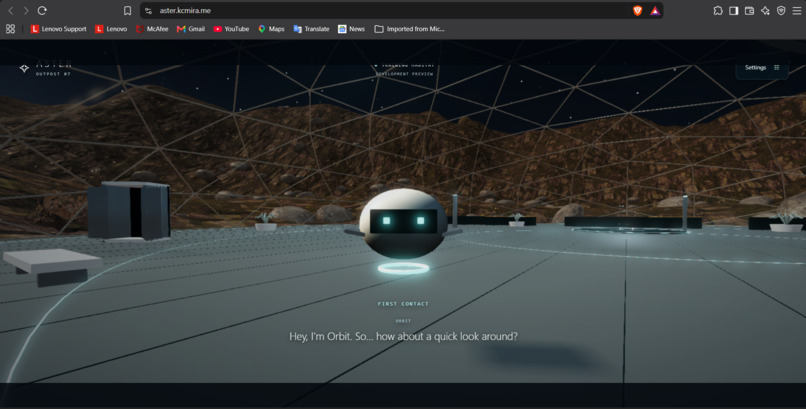
Task: Open the browser hamburger menu
Action: tap(797, 11)
